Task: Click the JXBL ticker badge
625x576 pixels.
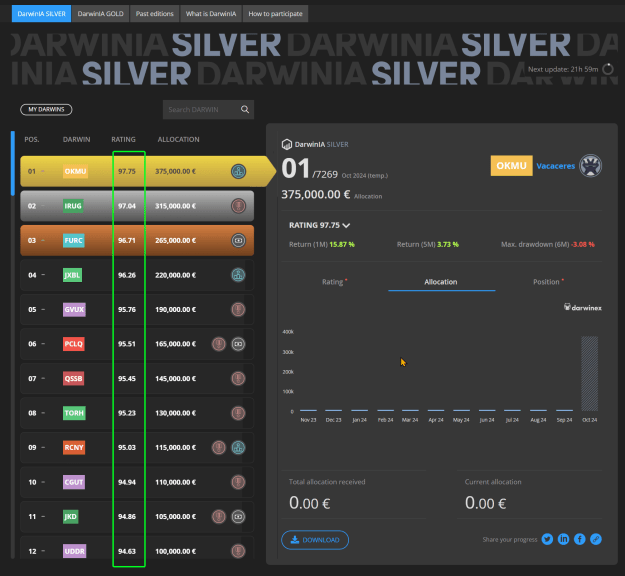Action: (x=72, y=275)
